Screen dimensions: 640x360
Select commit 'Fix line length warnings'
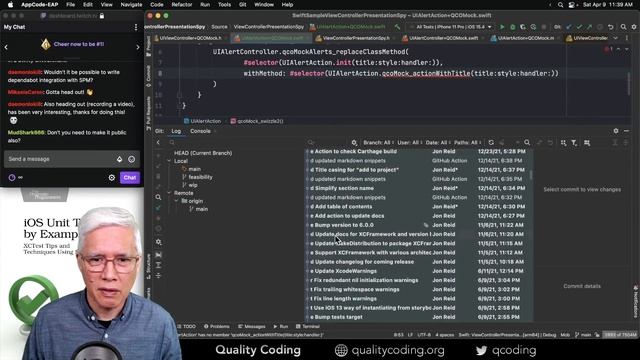[420, 298]
